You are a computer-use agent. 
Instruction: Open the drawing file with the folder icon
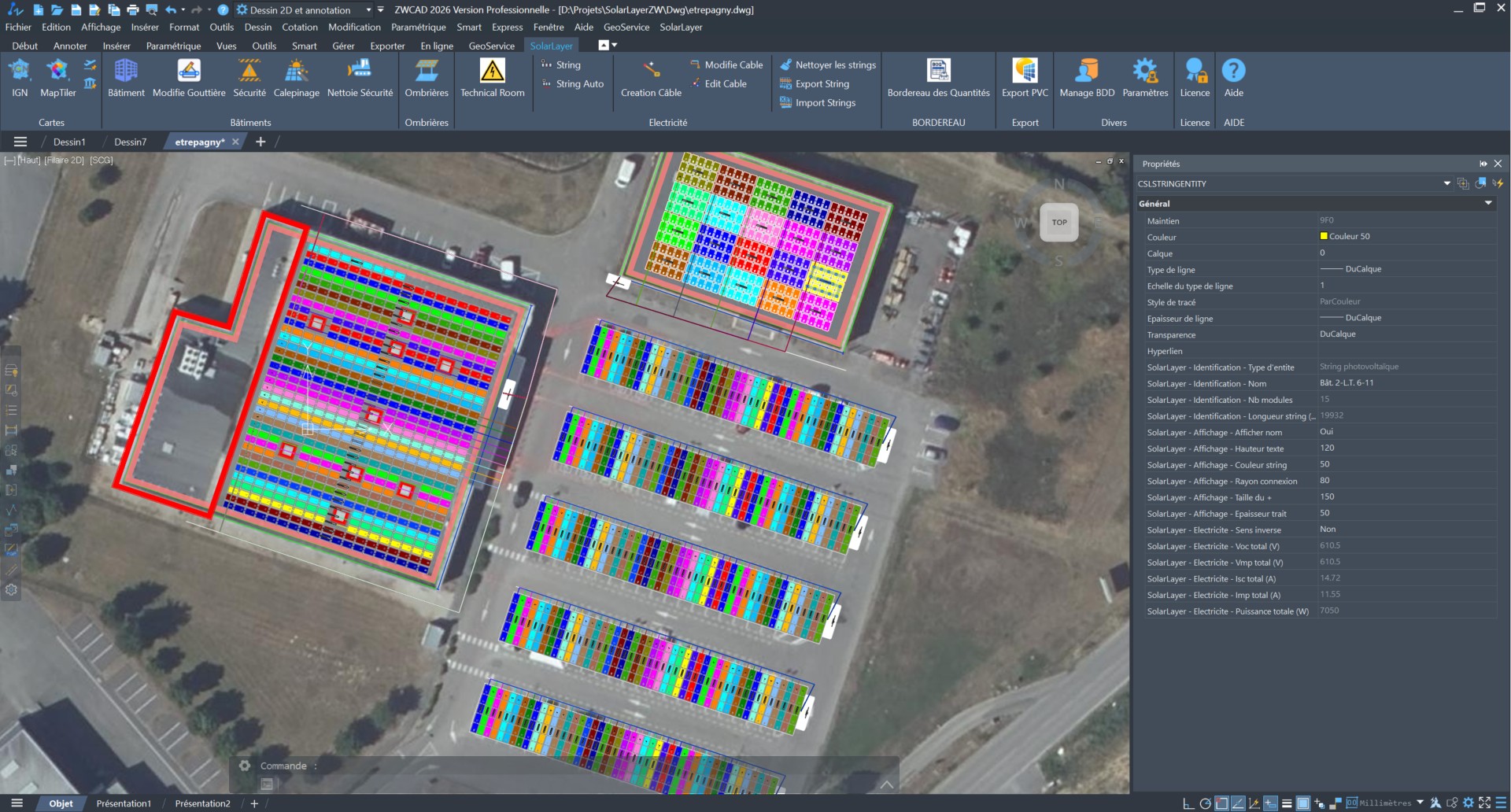click(57, 9)
